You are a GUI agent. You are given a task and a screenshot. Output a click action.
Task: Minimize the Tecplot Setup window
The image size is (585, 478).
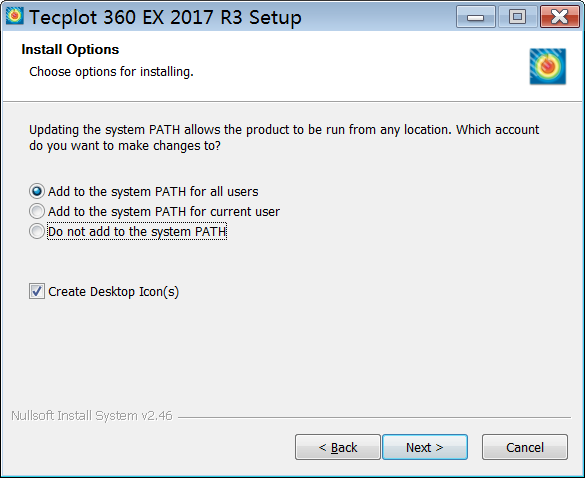[476, 17]
